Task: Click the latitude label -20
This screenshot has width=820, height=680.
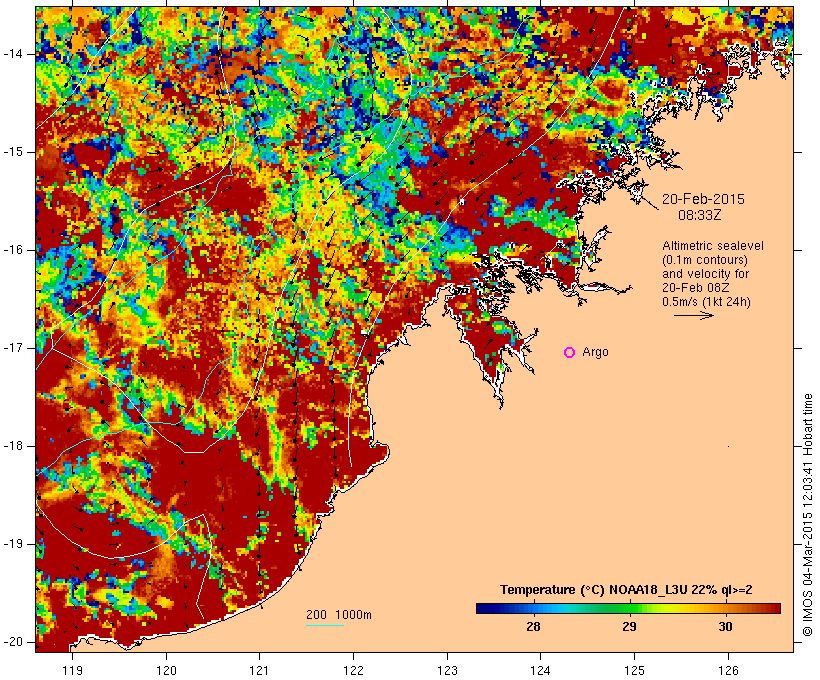Action: tap(13, 642)
